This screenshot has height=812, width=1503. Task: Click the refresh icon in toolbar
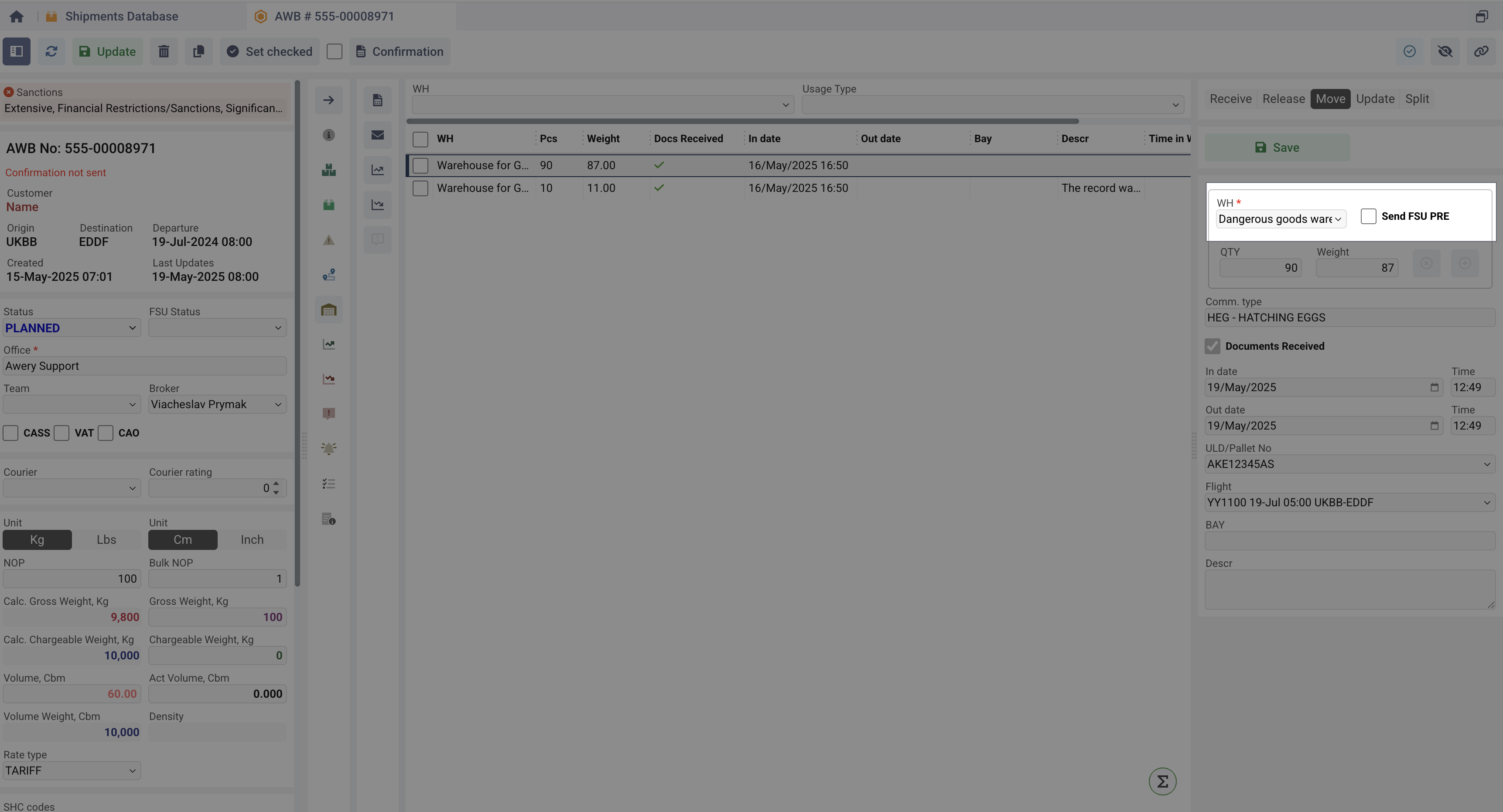(51, 51)
